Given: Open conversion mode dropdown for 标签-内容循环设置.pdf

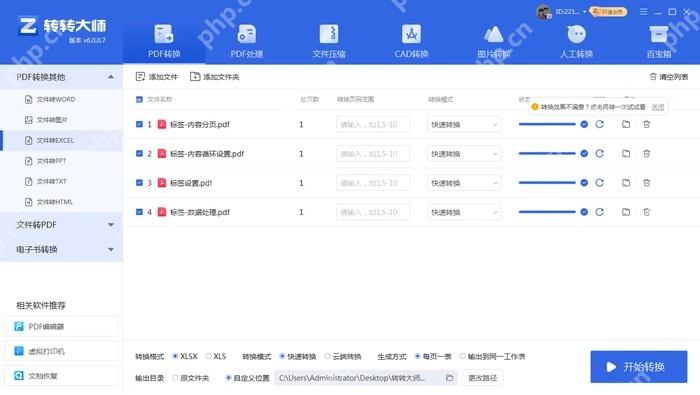Looking at the screenshot, I should click(x=464, y=154).
